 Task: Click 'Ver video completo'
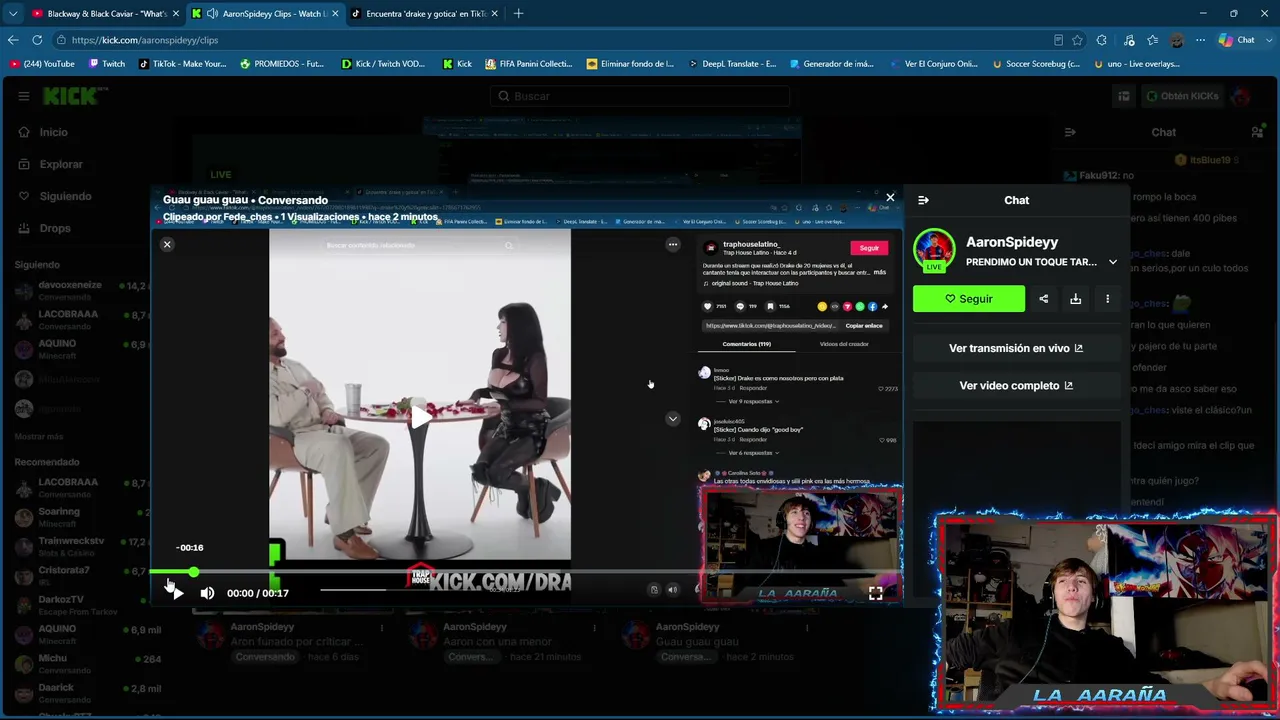click(1016, 385)
